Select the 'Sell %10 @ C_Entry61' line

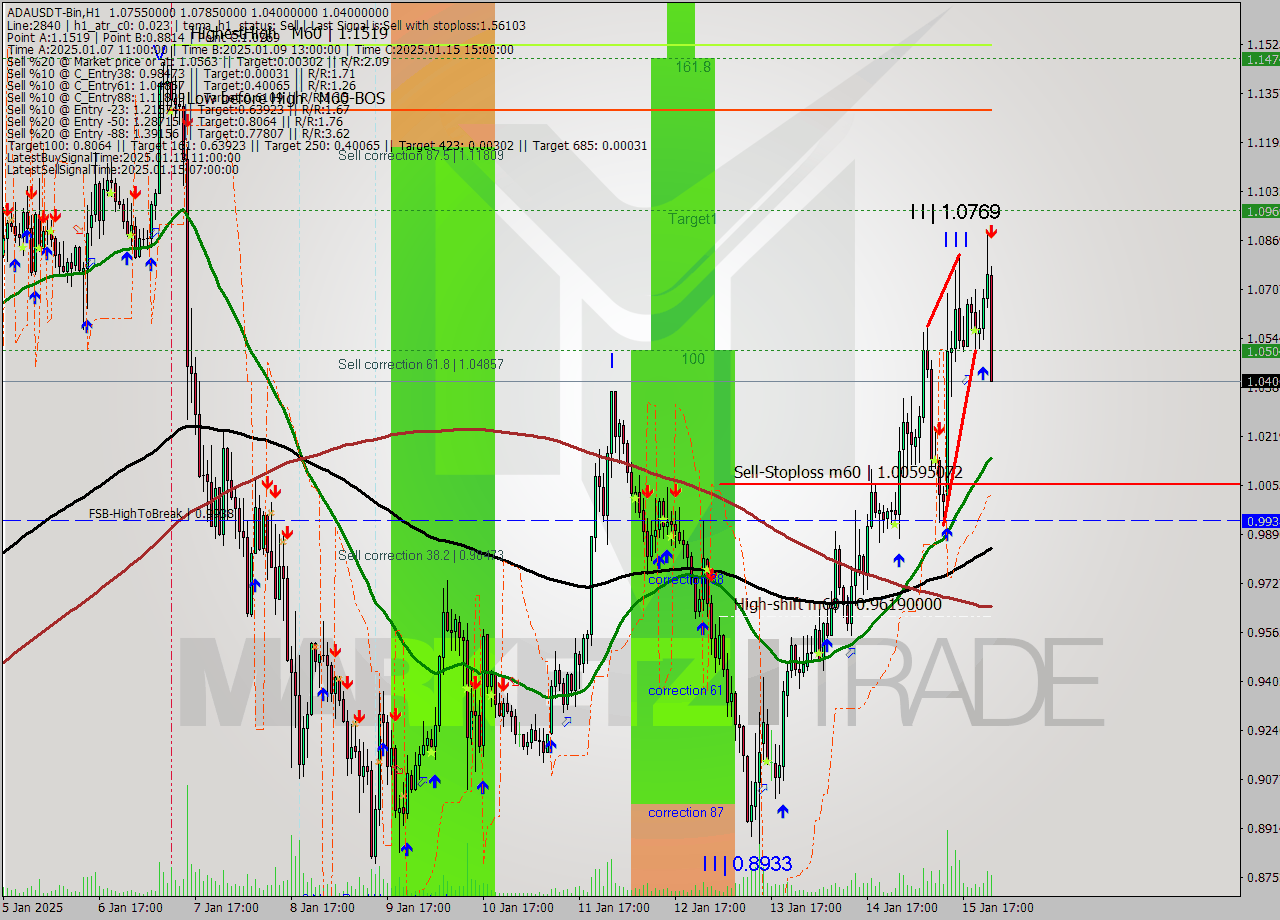[x=181, y=85]
